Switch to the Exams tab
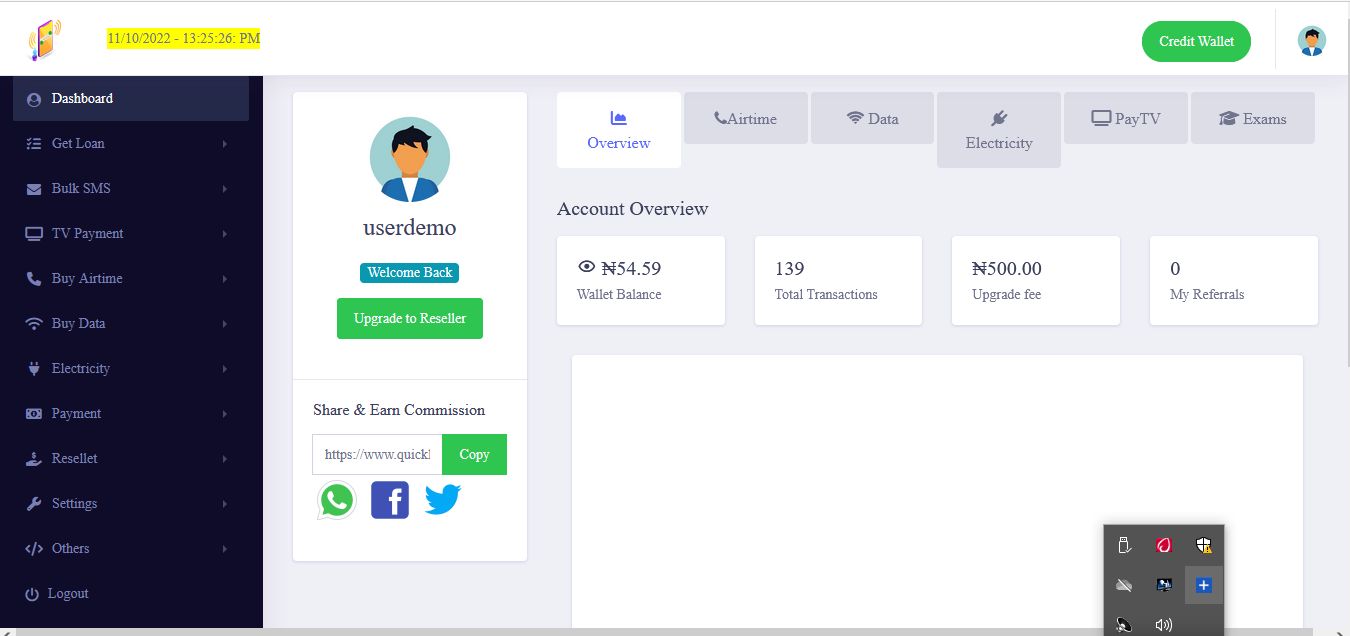Image resolution: width=1350 pixels, height=636 pixels. (1252, 118)
